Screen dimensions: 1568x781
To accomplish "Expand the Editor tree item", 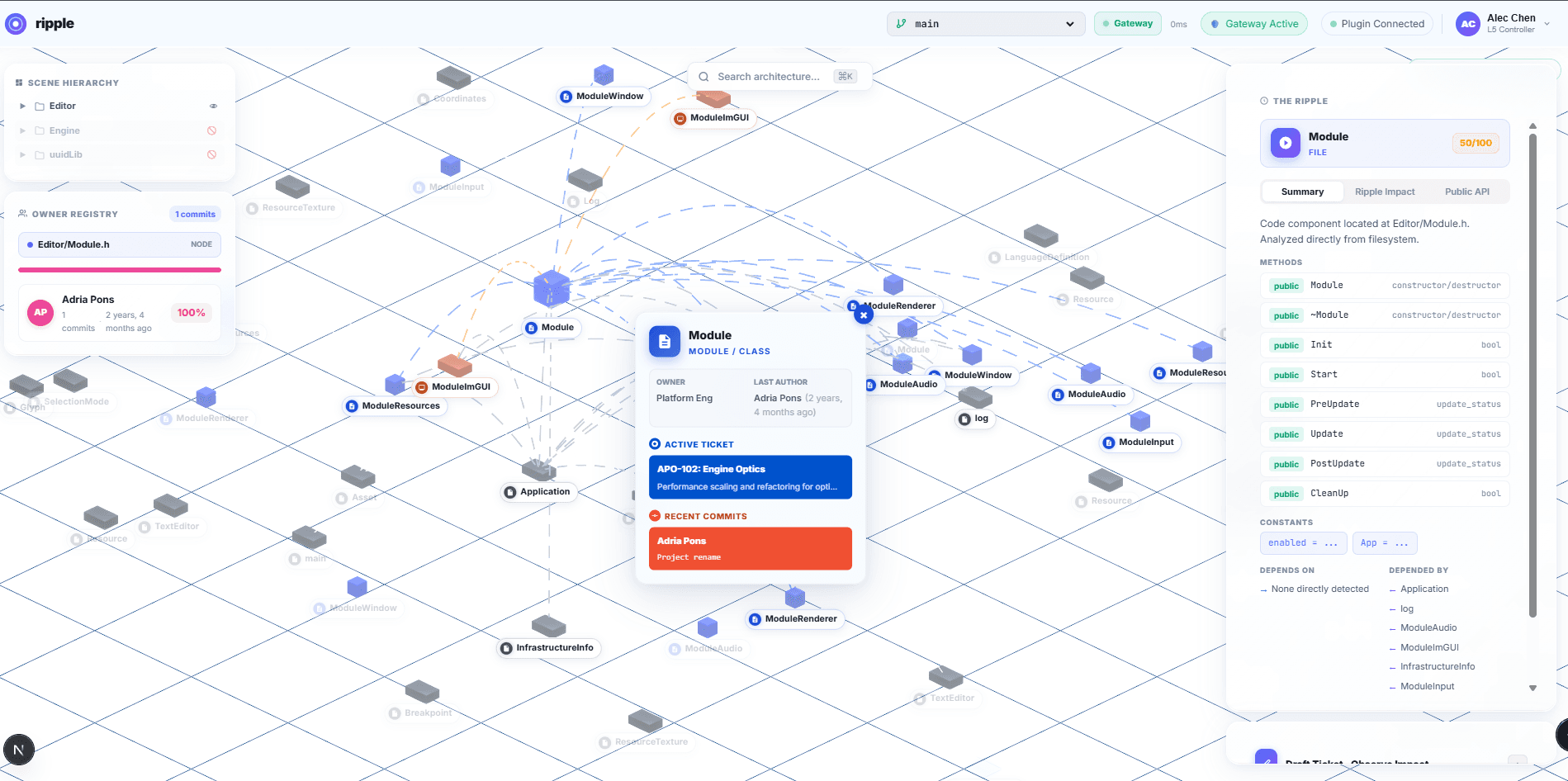I will (x=22, y=106).
